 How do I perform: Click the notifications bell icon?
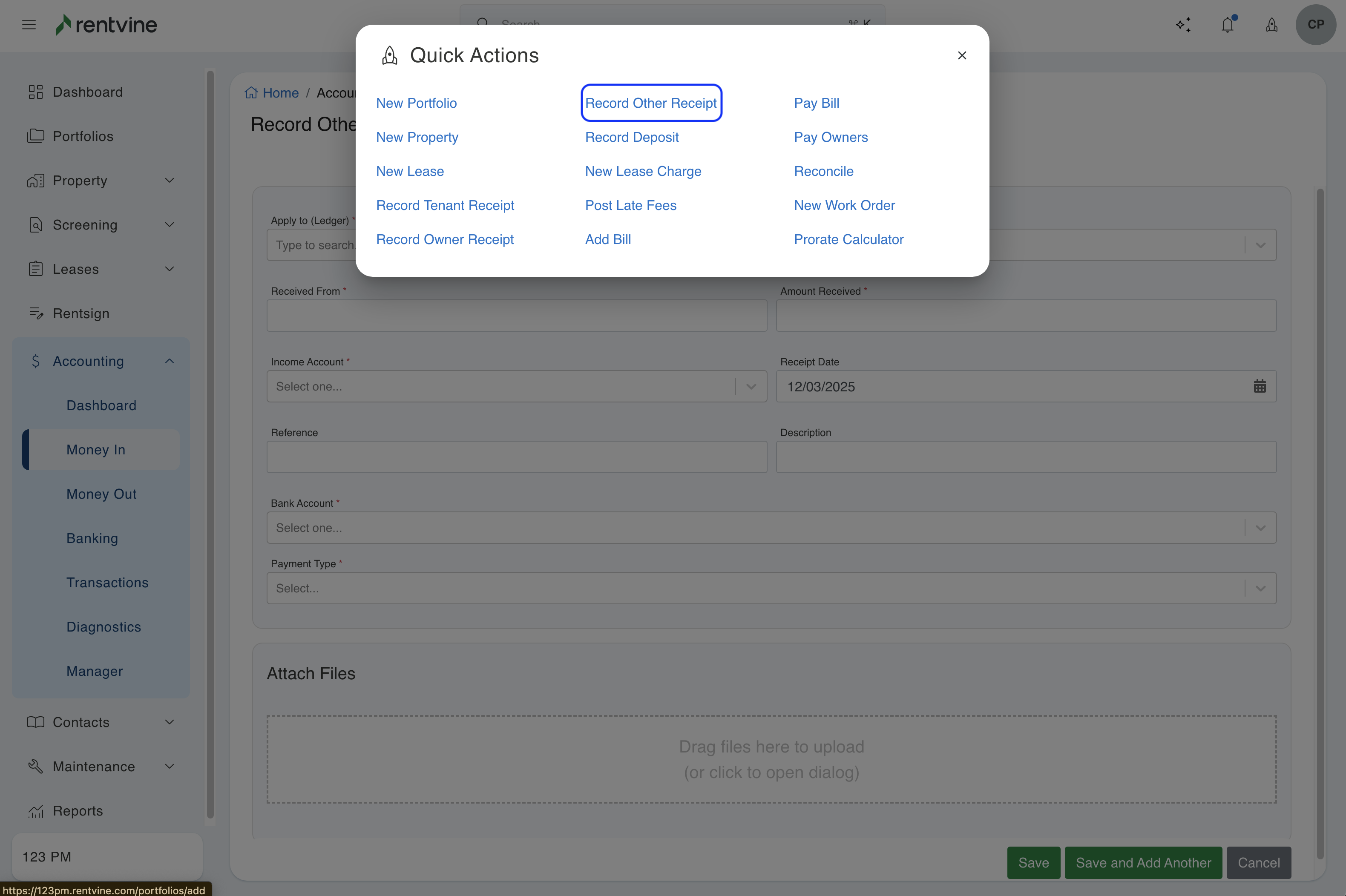(x=1227, y=25)
